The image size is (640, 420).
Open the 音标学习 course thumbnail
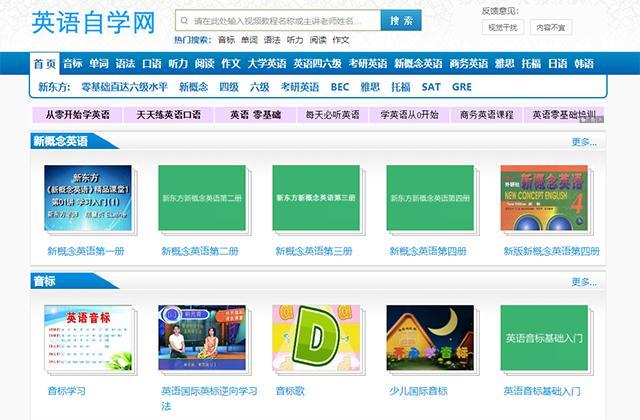(87, 338)
